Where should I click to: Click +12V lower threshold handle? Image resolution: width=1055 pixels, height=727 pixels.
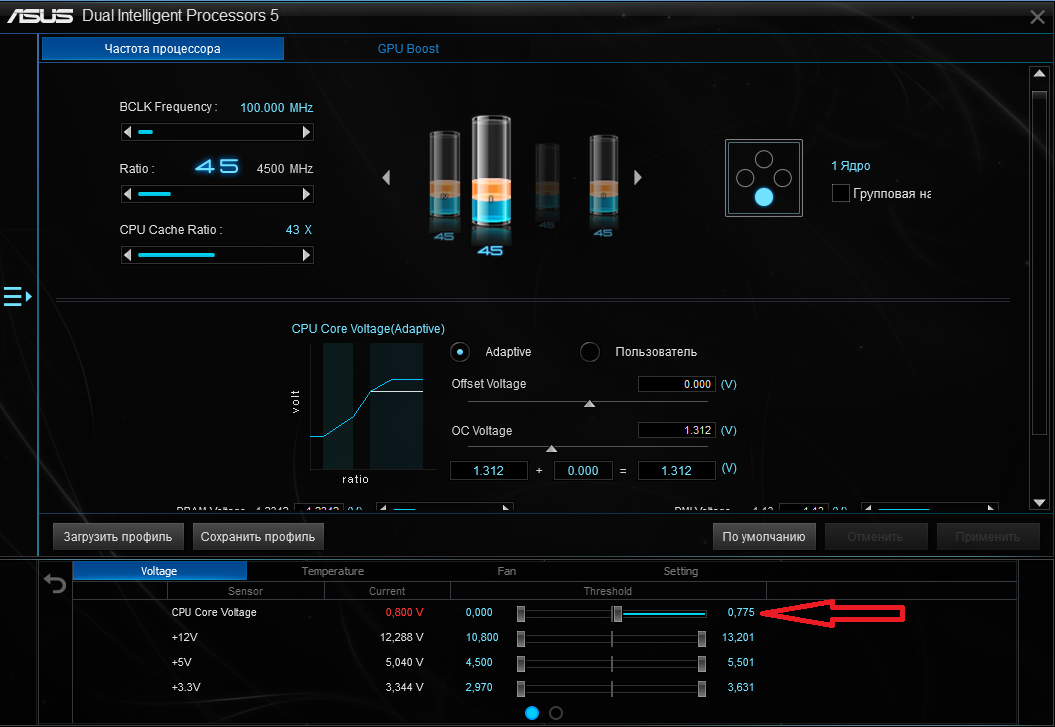(521, 638)
